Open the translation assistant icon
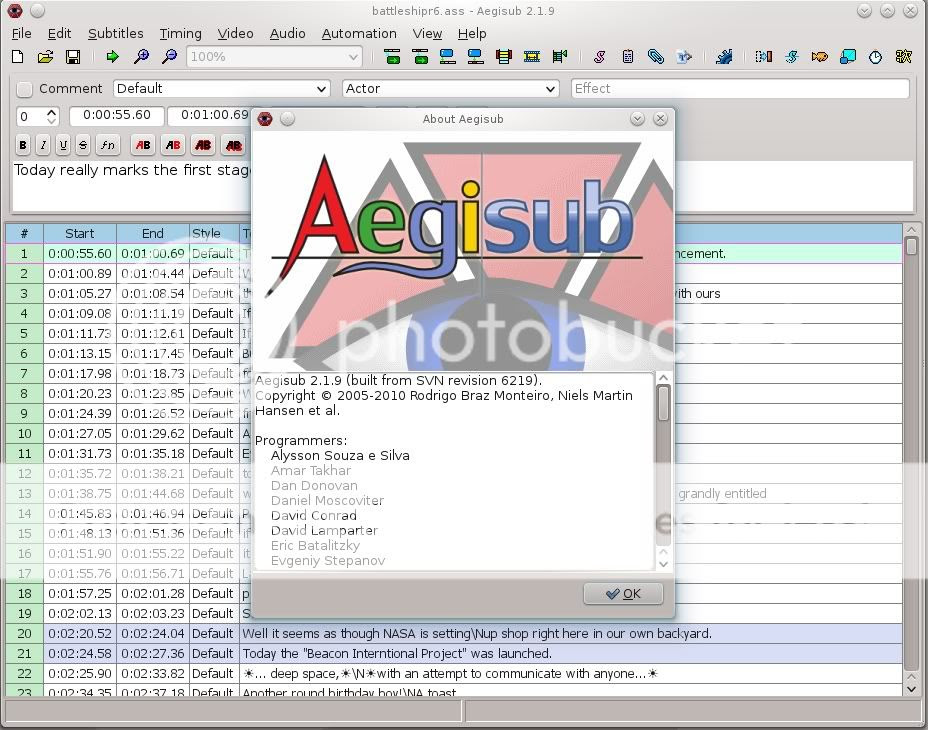 coord(820,57)
